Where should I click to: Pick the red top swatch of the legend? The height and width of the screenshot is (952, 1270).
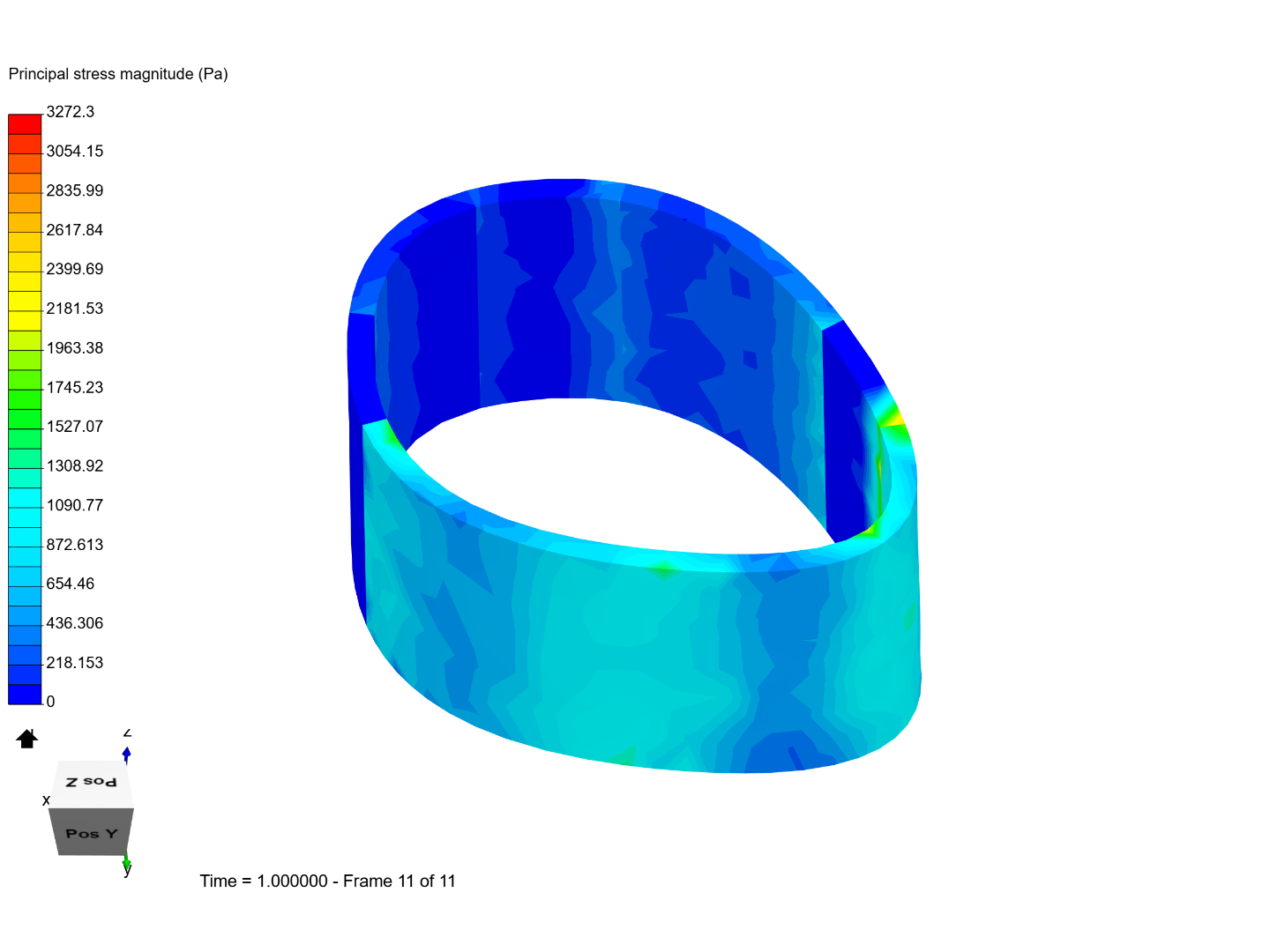(x=25, y=124)
